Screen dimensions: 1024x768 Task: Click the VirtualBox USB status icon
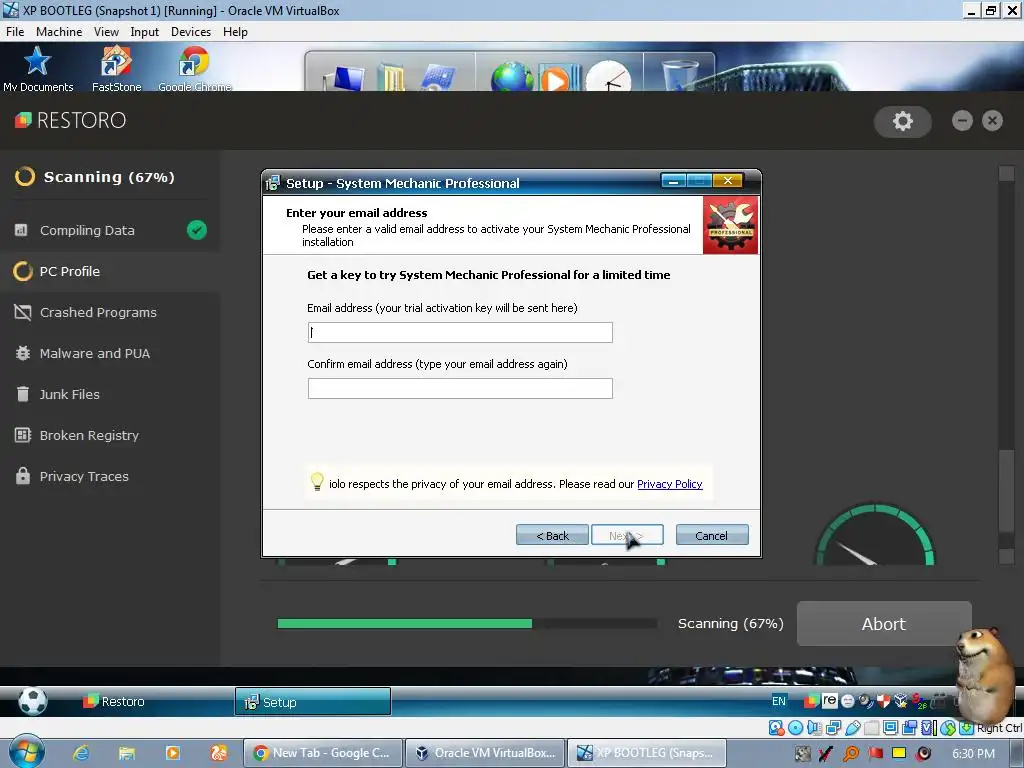tap(852, 728)
